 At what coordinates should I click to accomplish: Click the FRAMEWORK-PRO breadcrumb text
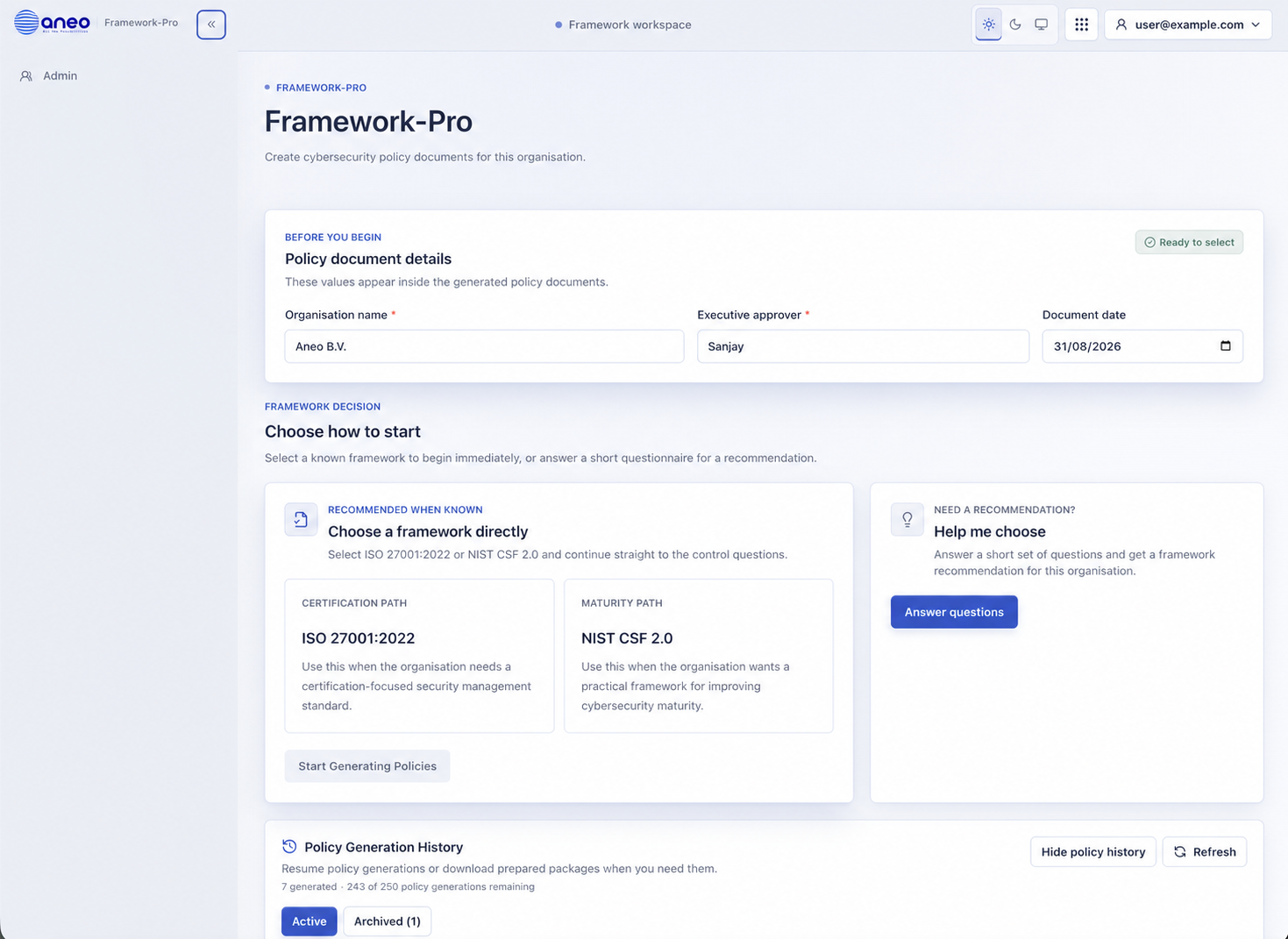321,88
